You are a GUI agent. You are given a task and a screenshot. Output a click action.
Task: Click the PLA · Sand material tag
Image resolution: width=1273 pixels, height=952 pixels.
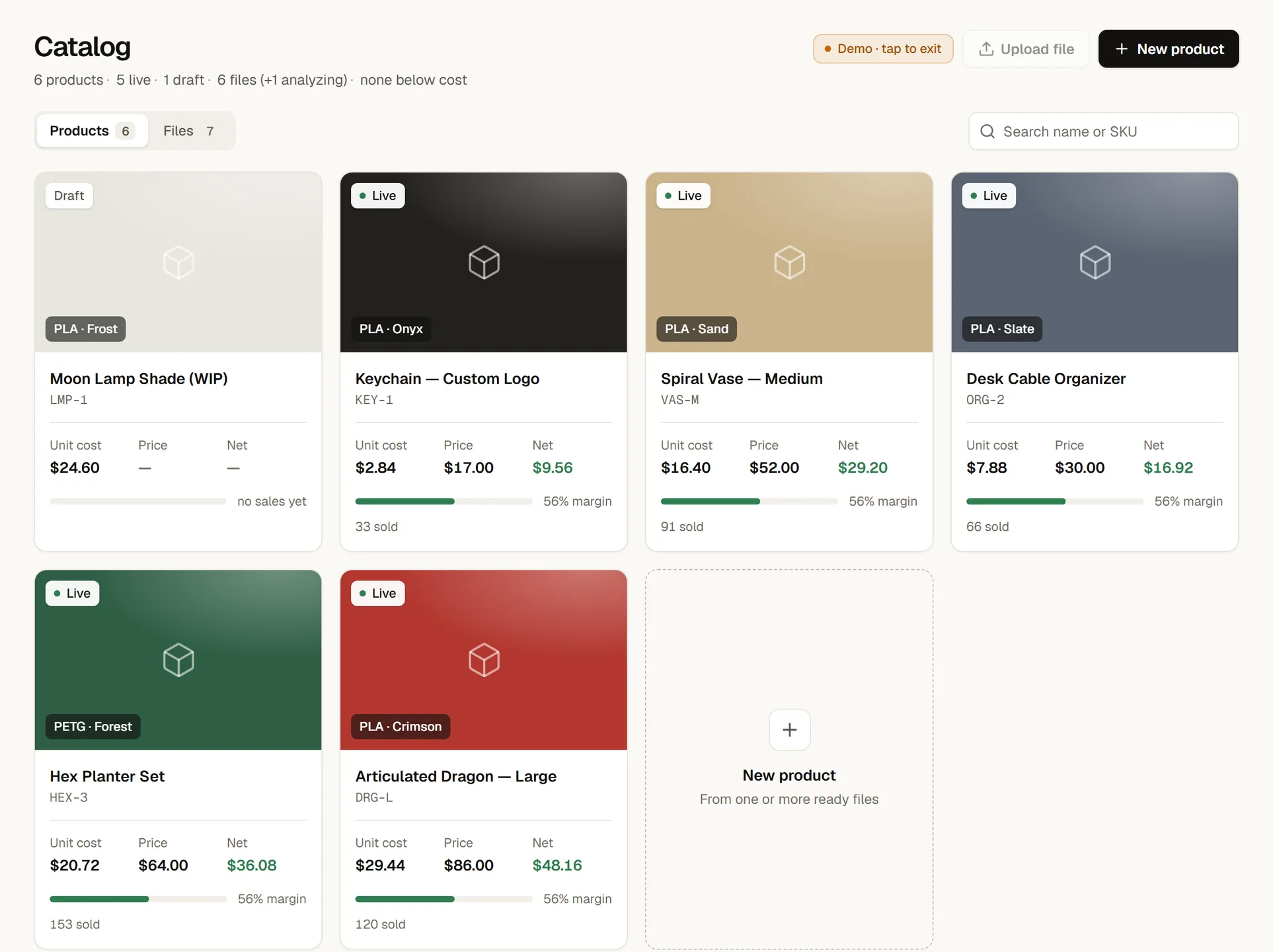[x=696, y=329]
